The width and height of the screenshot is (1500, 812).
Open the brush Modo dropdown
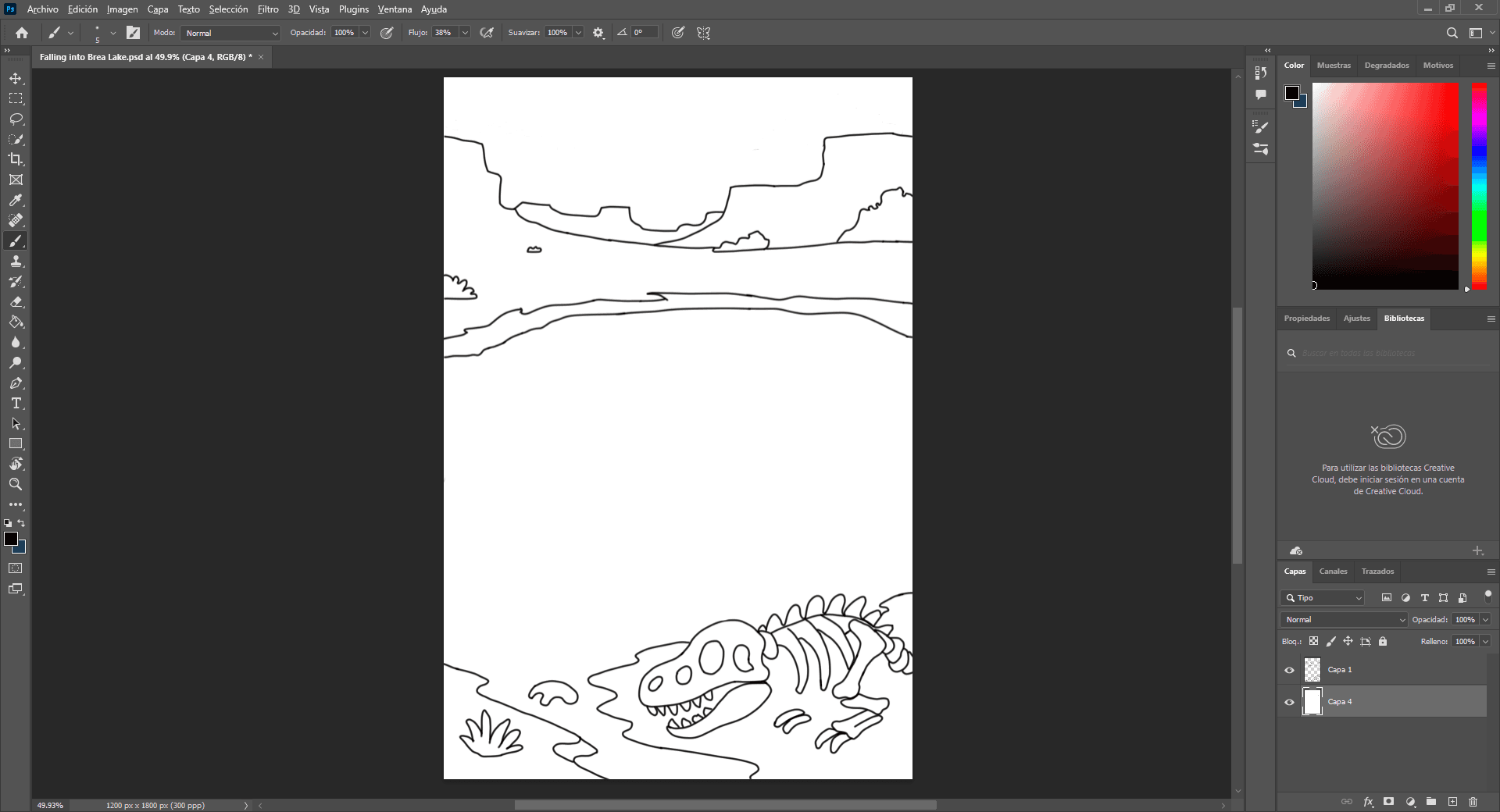[230, 33]
